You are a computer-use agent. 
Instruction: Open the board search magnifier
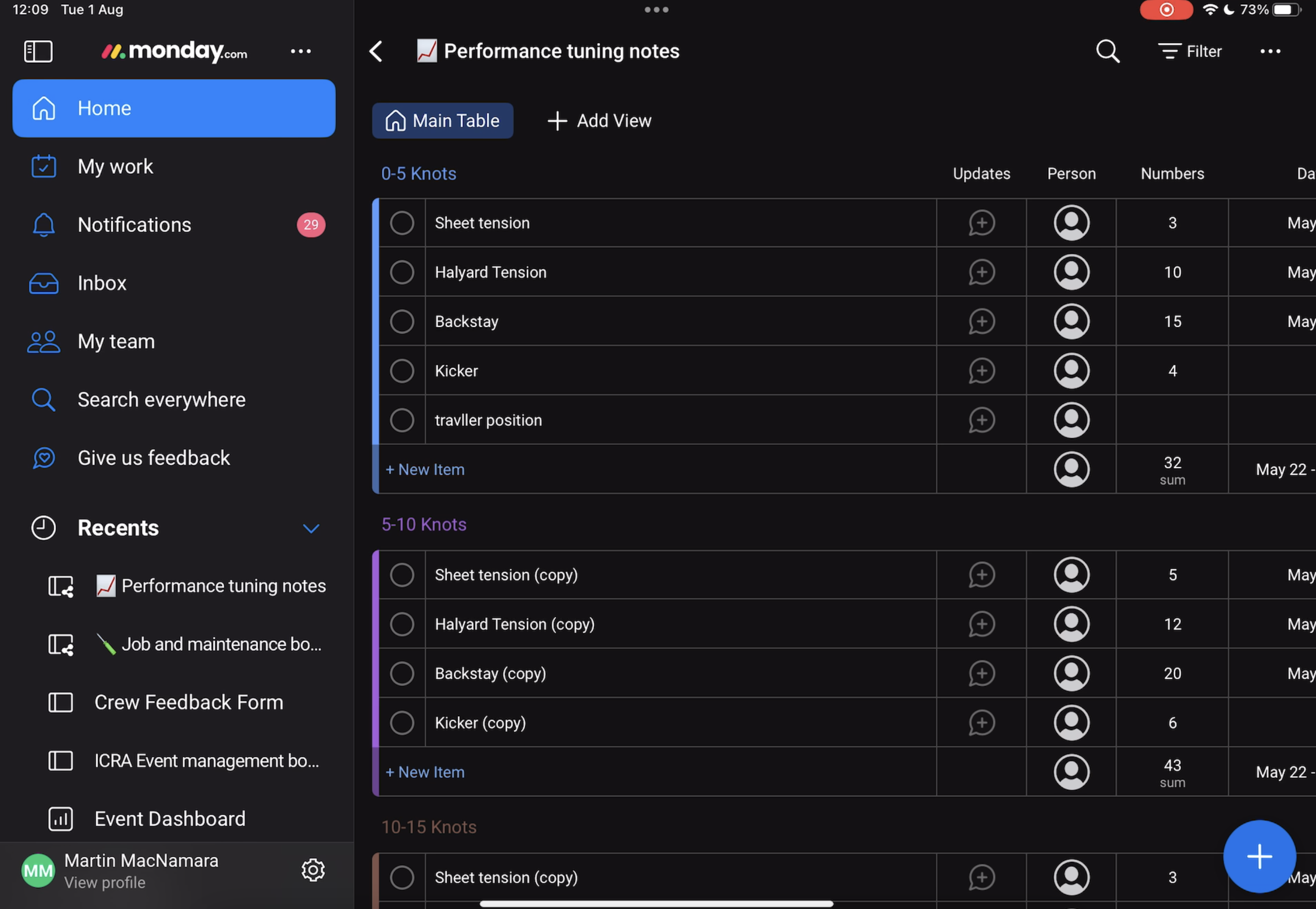point(1107,51)
